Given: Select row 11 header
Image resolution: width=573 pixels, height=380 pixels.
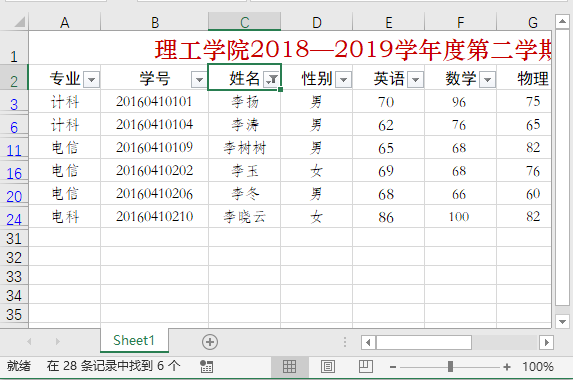Looking at the screenshot, I should click(14, 148).
